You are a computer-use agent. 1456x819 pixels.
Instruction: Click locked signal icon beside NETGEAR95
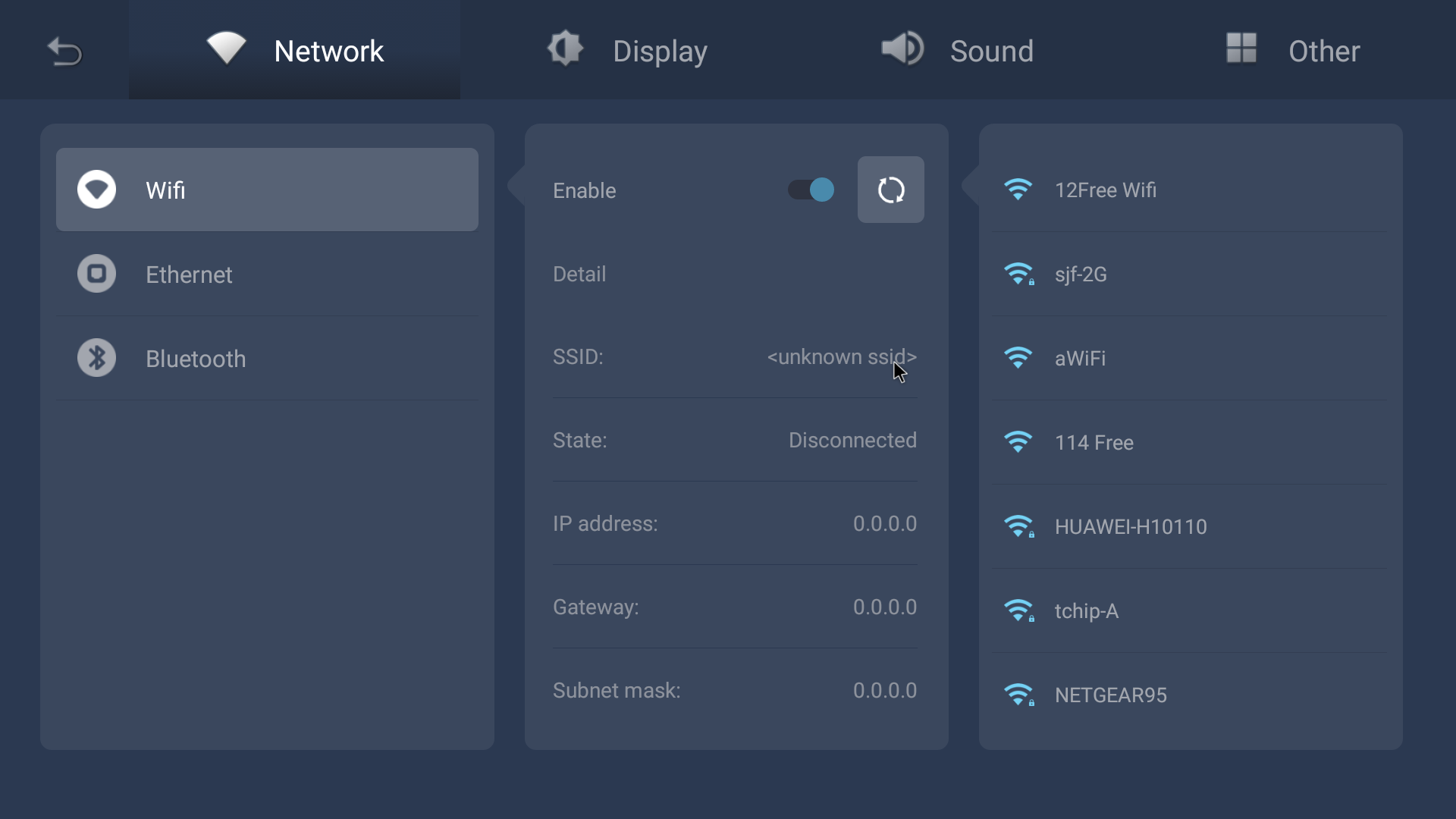click(x=1019, y=695)
